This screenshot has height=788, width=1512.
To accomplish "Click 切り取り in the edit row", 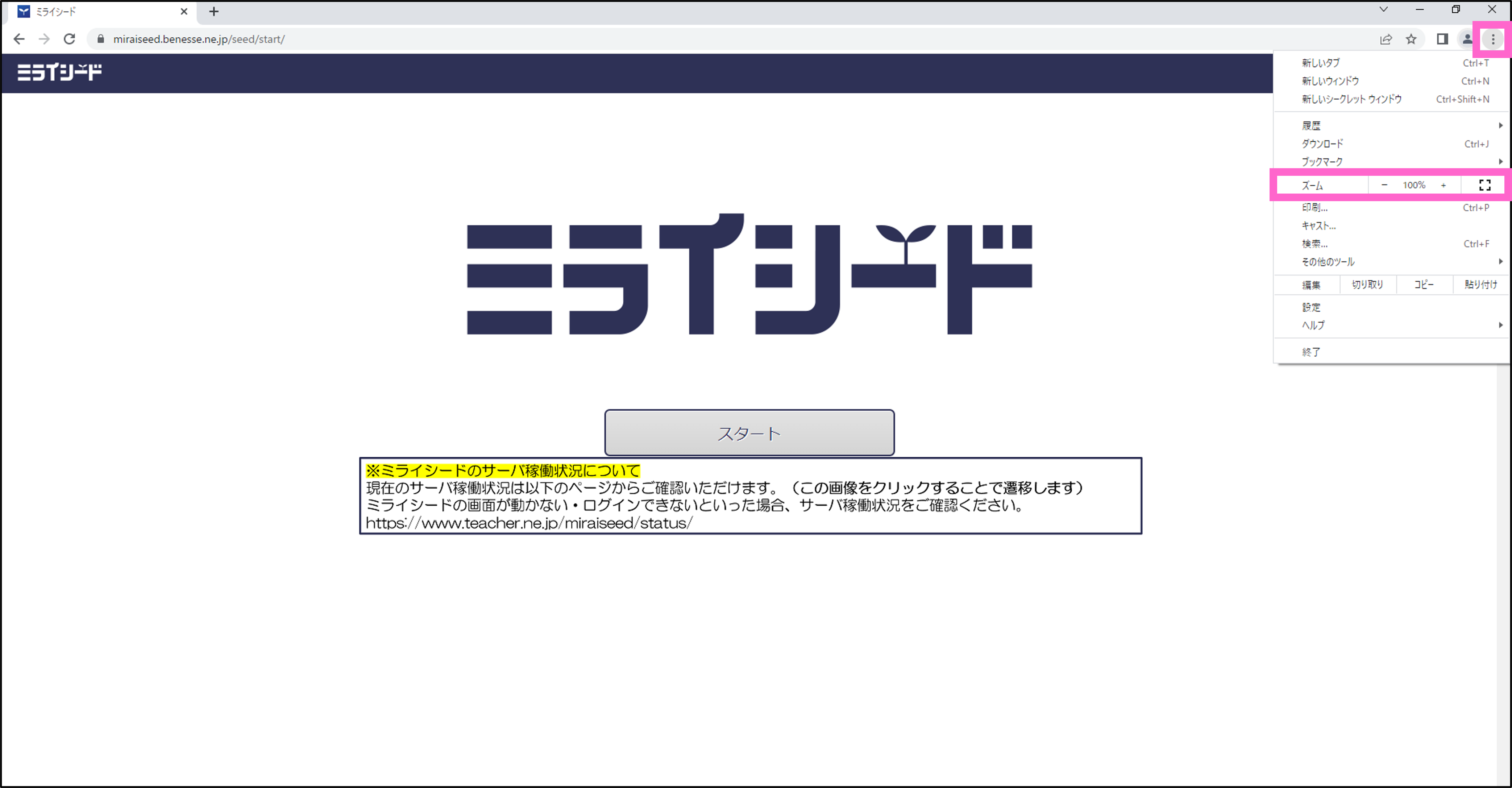I will pyautogui.click(x=1368, y=285).
